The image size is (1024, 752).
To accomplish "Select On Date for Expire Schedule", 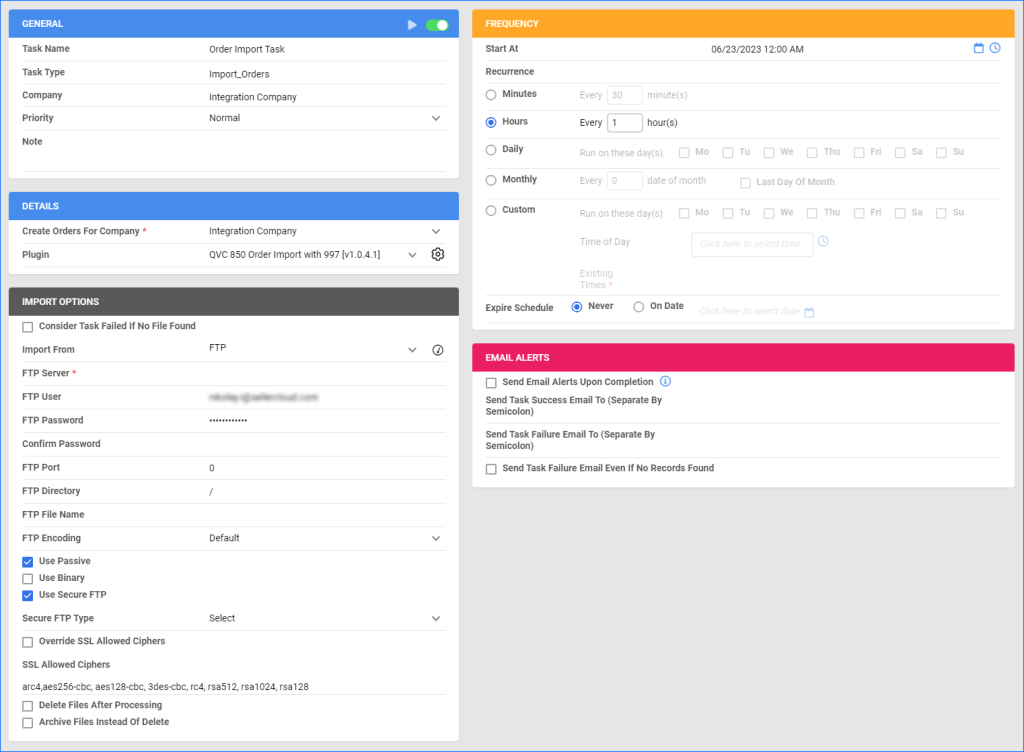I will 639,306.
